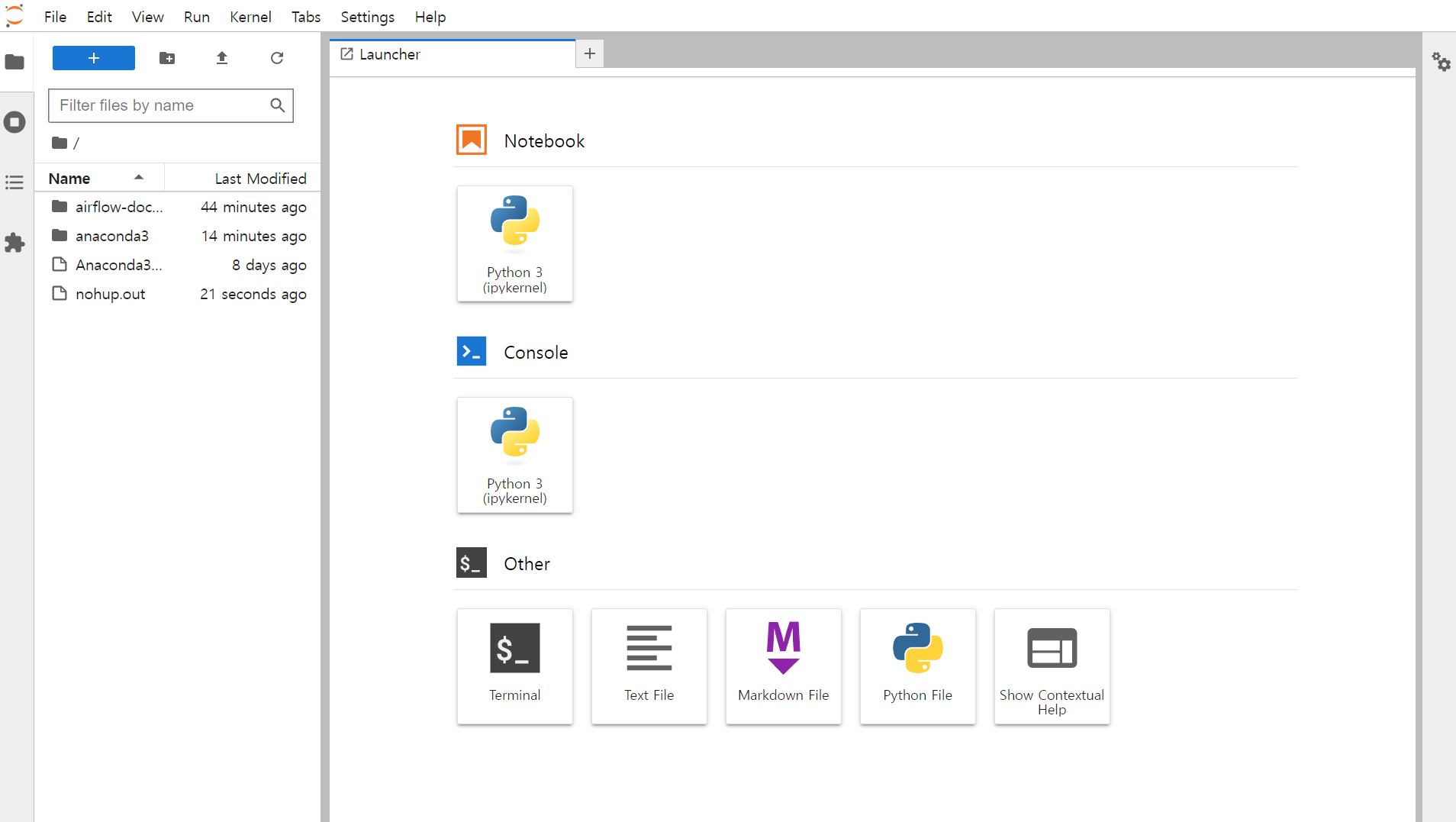The width and height of the screenshot is (1456, 822).
Task: Open the File menu
Action: pos(55,17)
